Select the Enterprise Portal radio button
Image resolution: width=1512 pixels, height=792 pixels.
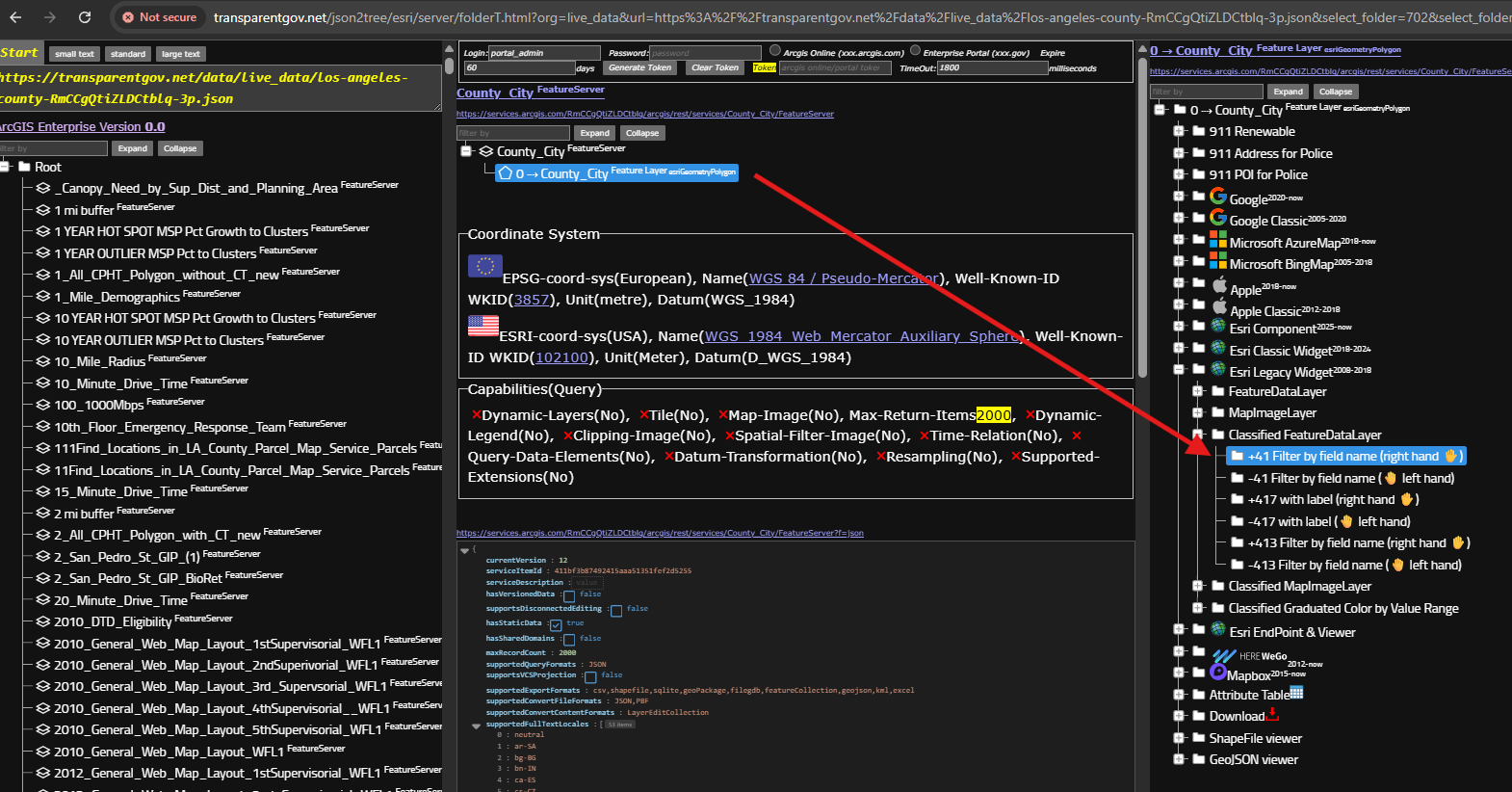pos(915,51)
